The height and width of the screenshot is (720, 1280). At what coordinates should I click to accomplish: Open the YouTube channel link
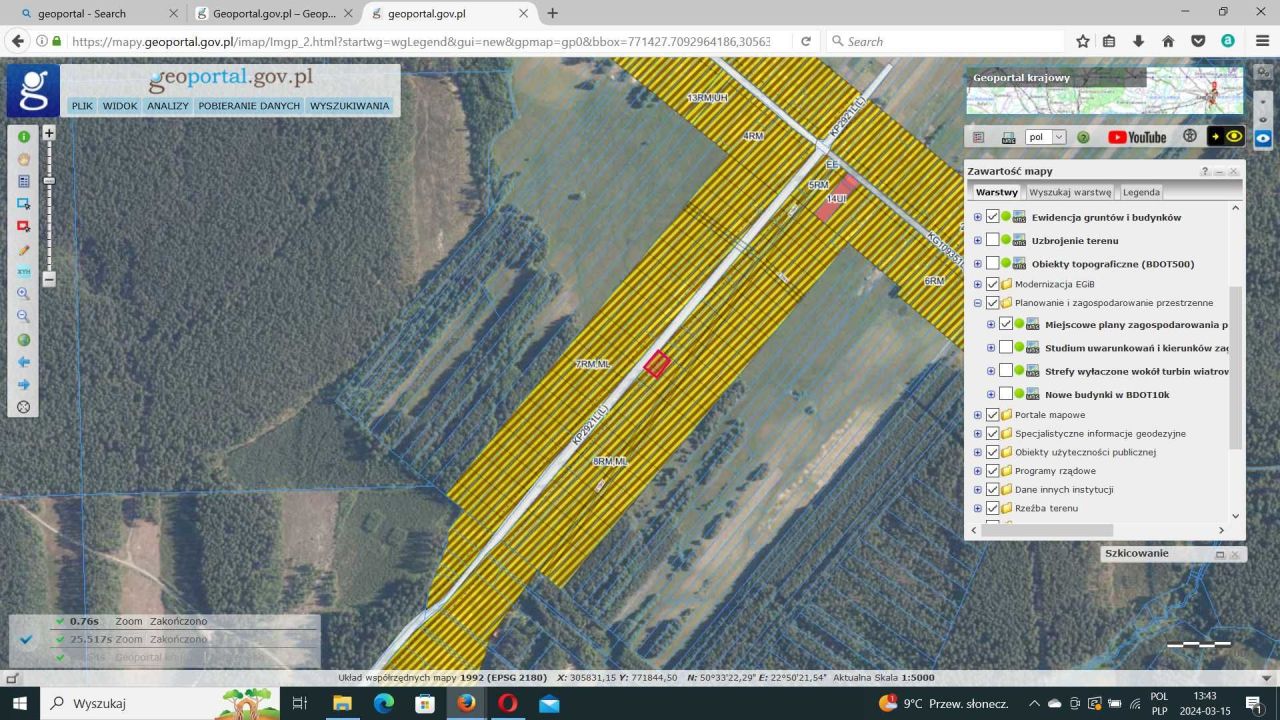tap(1138, 137)
